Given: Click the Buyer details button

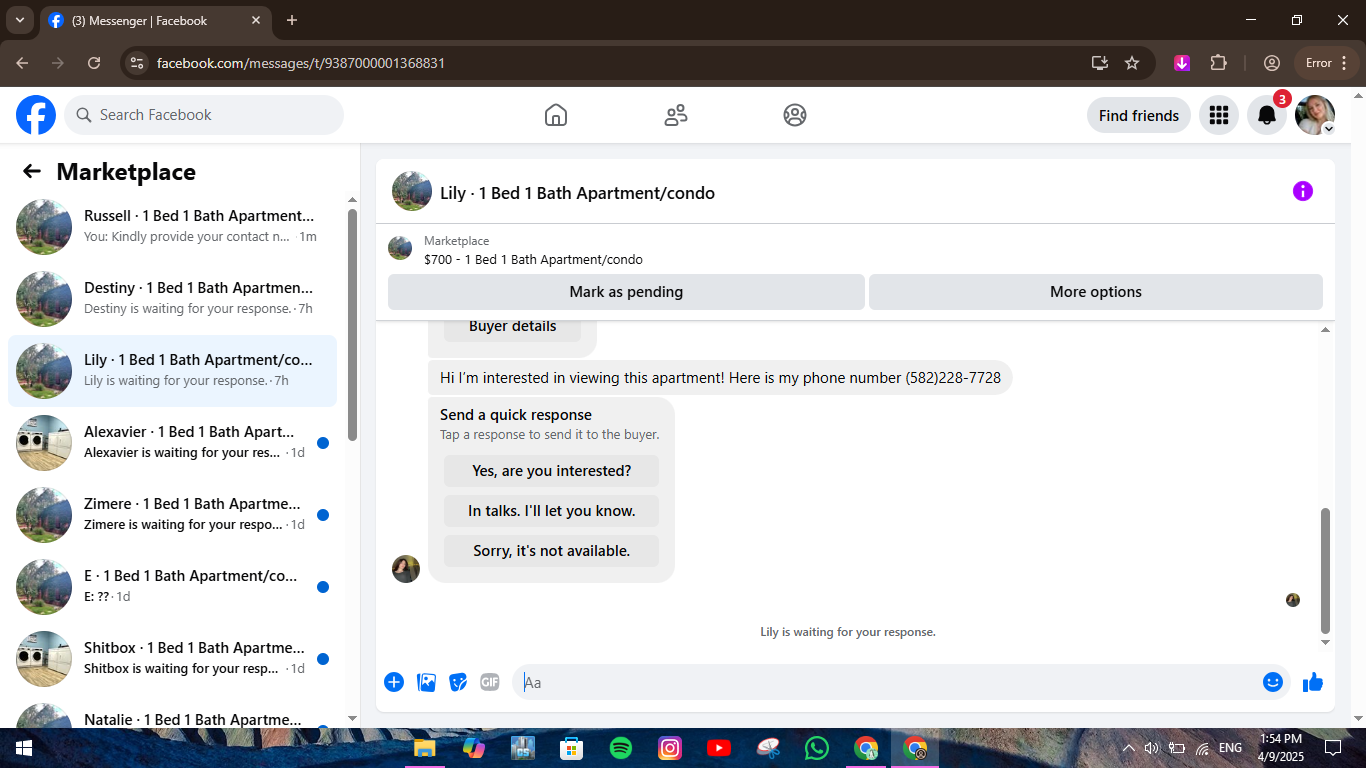Looking at the screenshot, I should click(512, 327).
